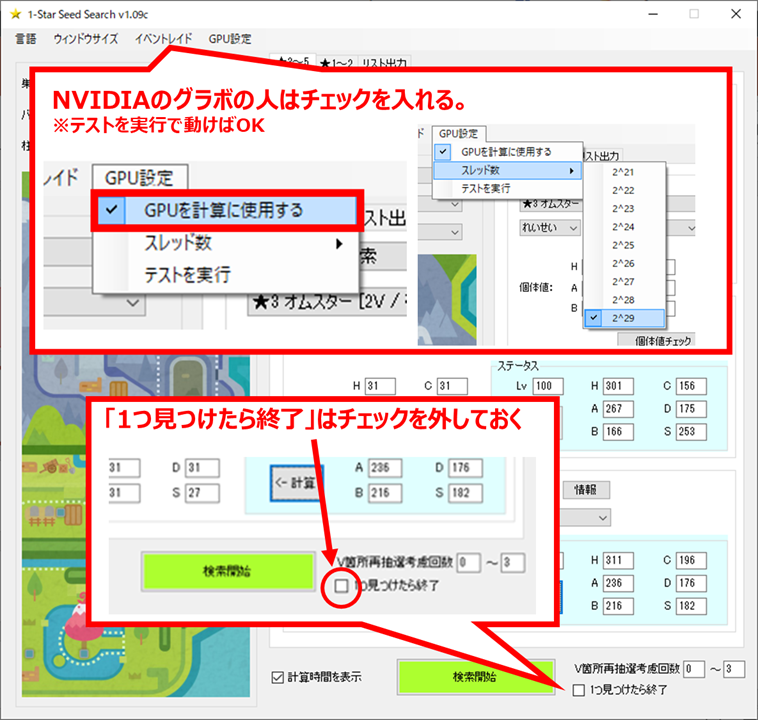Toggle the 計算時間を表示 checkbox
The image size is (758, 720).
277,677
